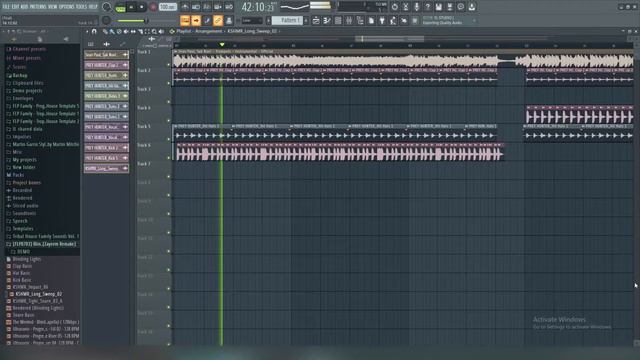Select the playlist Select tool
This screenshot has height=360, width=640.
(147, 31)
